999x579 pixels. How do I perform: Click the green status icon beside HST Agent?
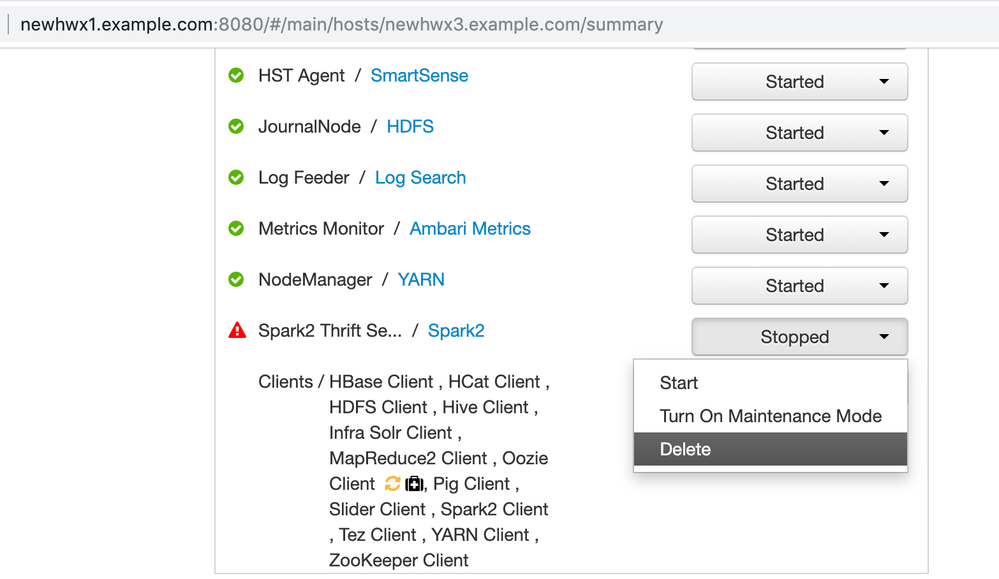coord(236,76)
